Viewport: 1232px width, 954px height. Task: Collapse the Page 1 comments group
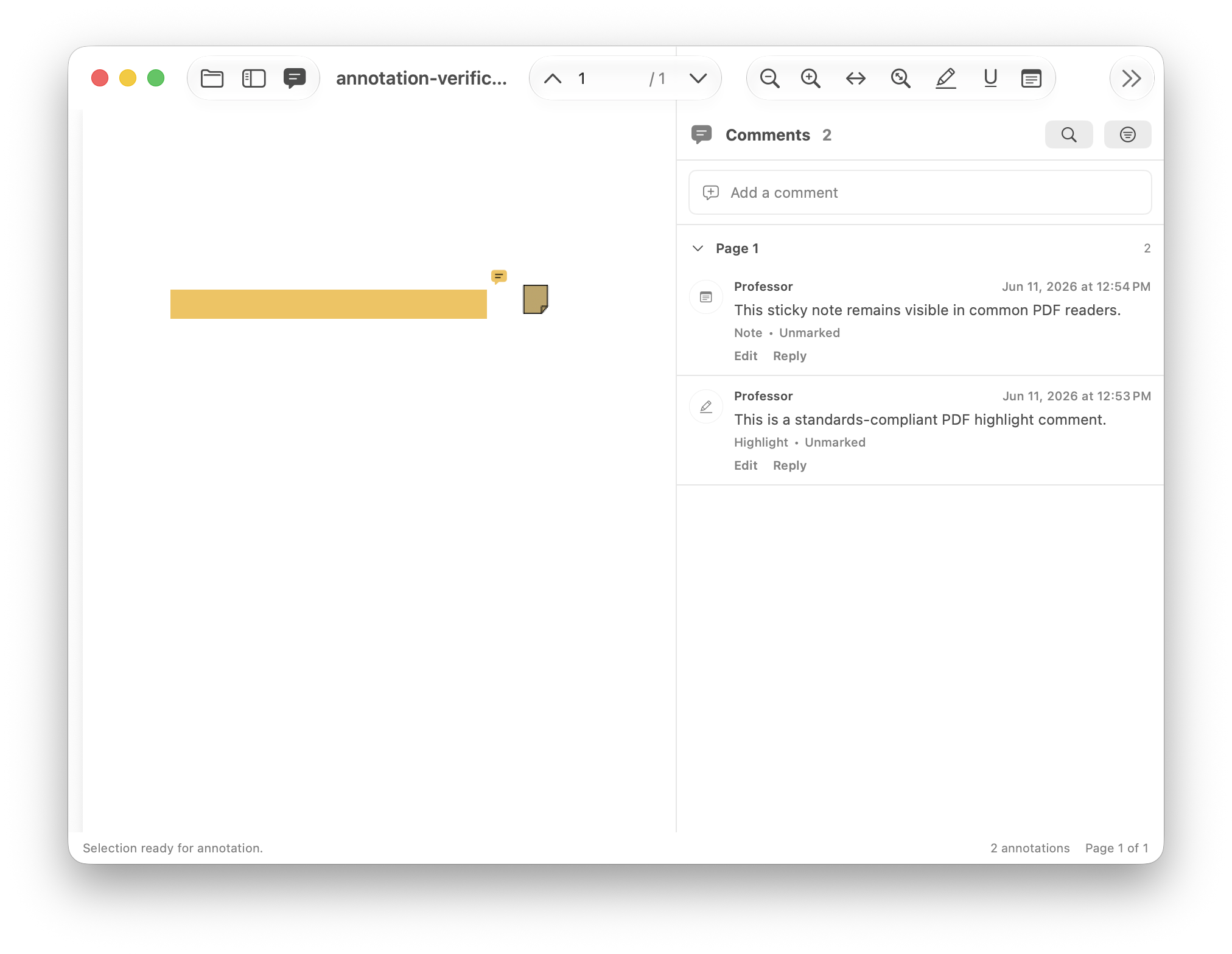pyautogui.click(x=698, y=248)
